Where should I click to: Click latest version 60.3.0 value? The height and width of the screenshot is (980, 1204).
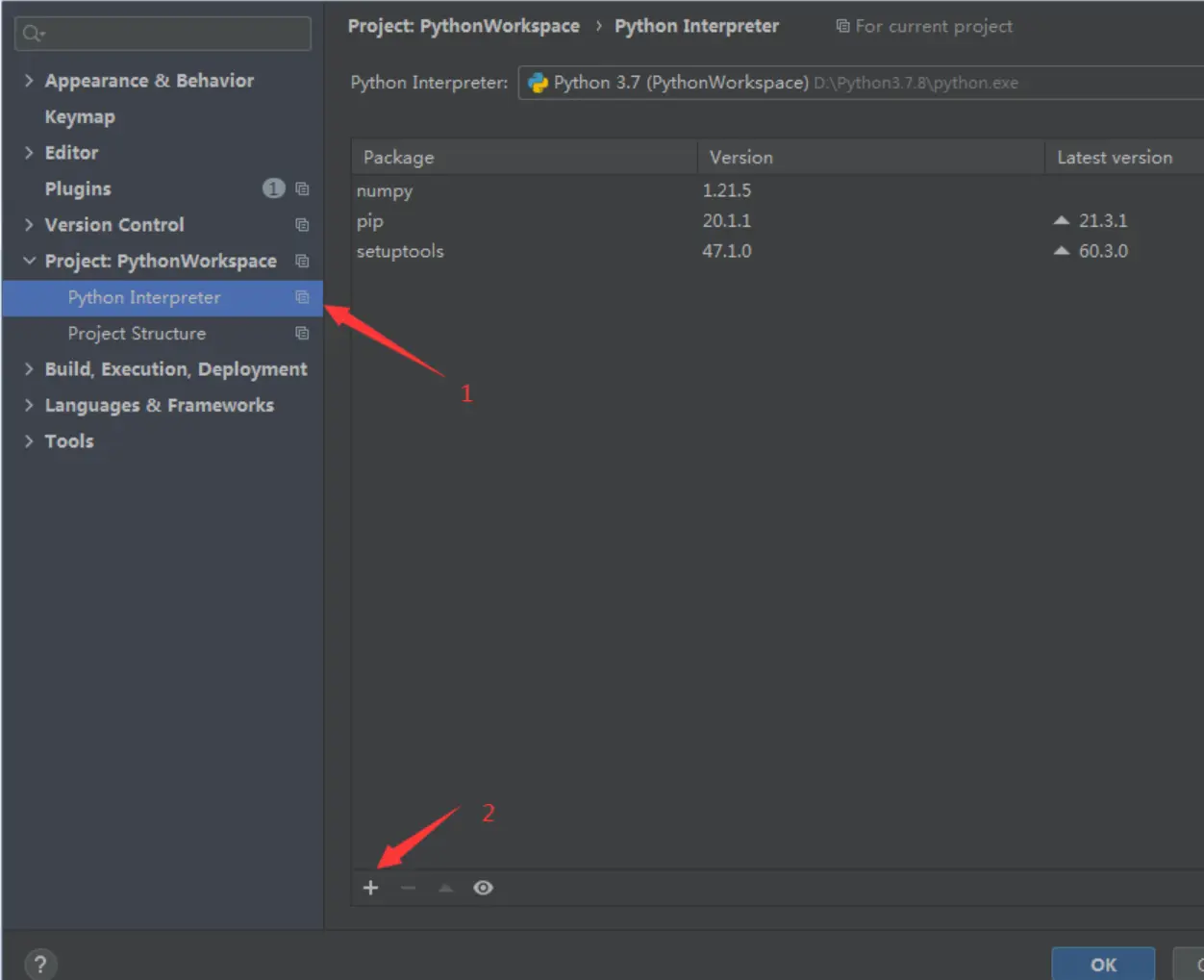(1103, 251)
